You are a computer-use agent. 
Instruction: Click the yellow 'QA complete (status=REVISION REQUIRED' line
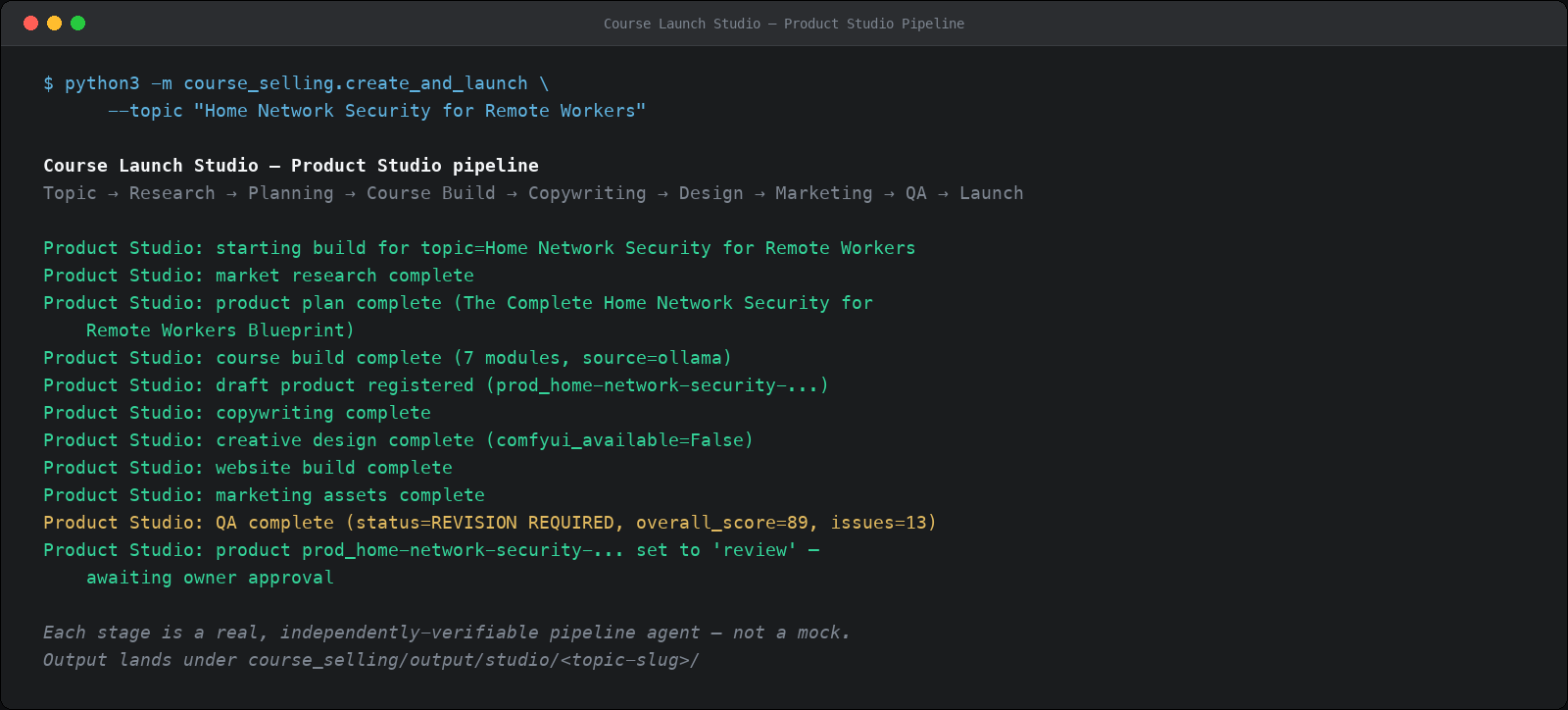pos(490,523)
